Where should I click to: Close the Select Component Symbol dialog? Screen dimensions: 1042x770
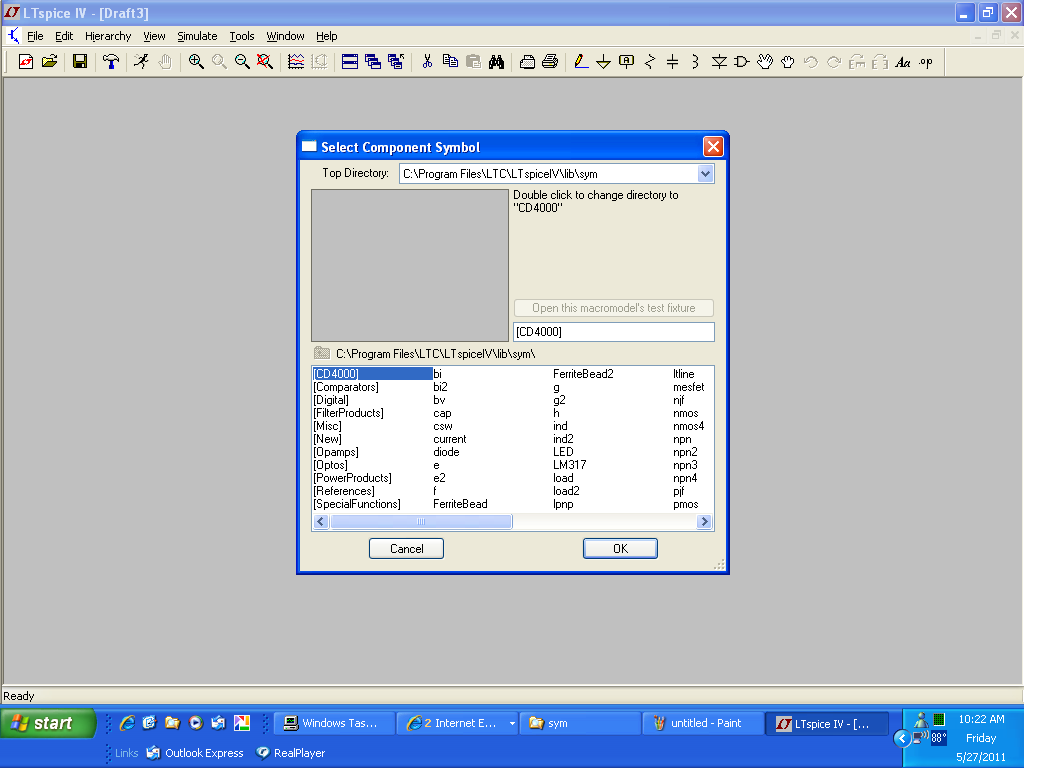click(713, 146)
